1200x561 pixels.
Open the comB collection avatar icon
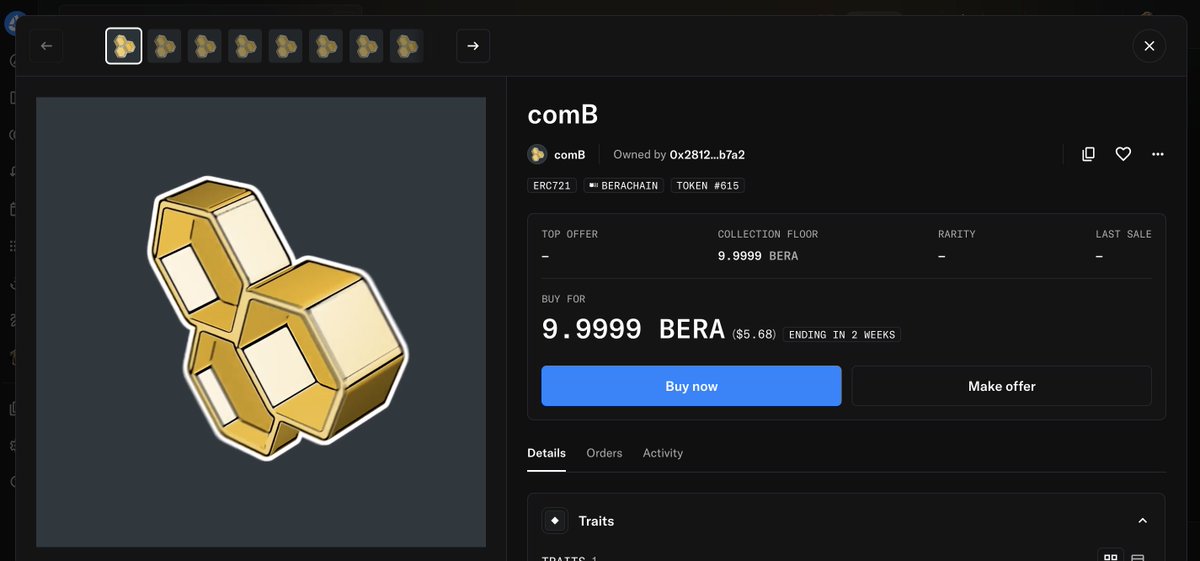point(537,154)
